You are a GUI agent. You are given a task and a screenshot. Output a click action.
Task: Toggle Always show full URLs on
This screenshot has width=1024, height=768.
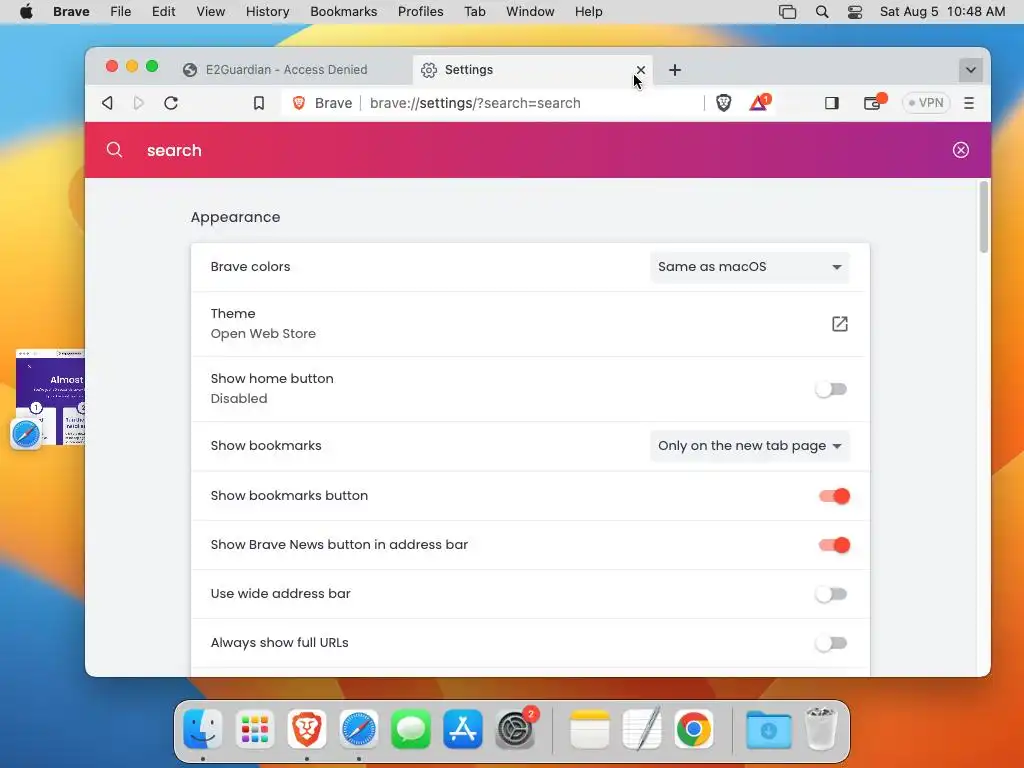coord(831,643)
